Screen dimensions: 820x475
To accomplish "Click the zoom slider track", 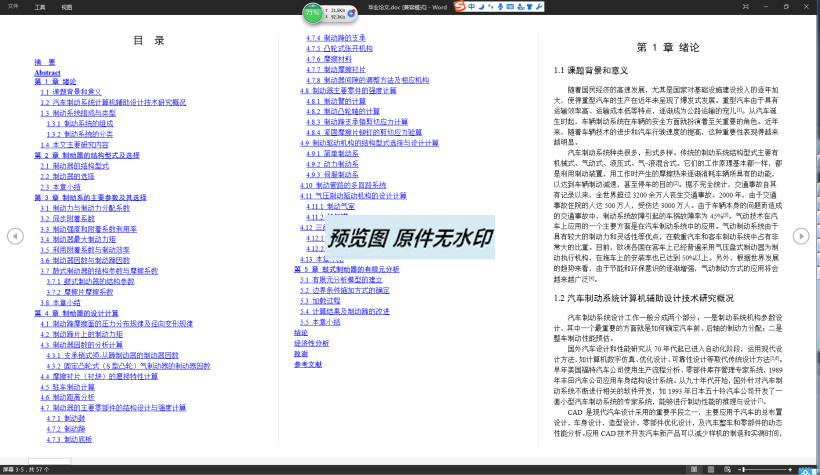I will point(765,470).
